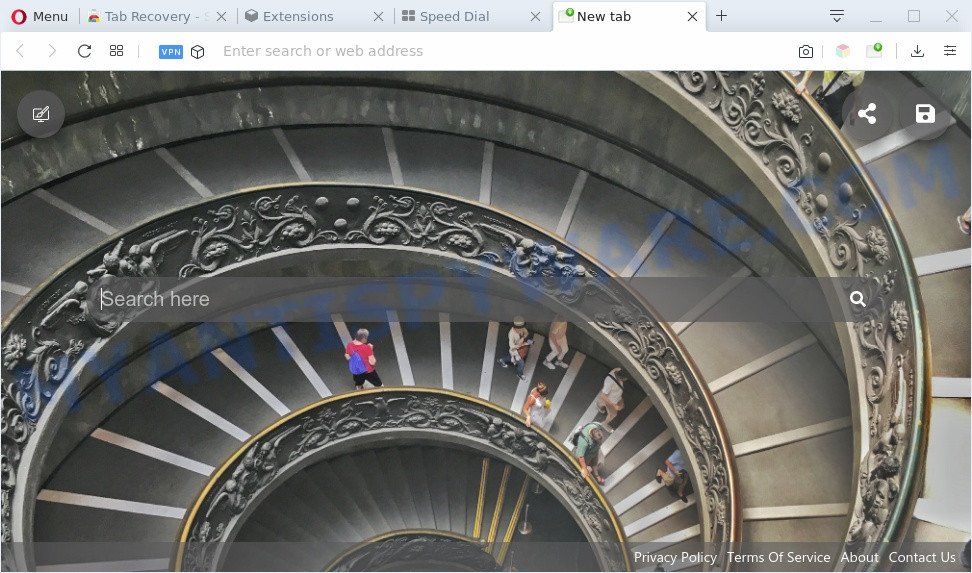Click the save floppy disk button
The width and height of the screenshot is (972, 573).
coord(925,114)
